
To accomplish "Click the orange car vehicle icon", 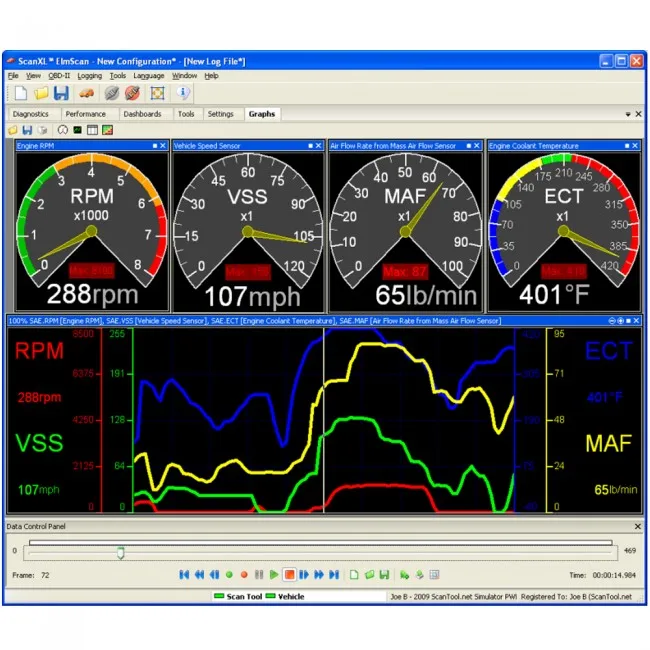I will [86, 93].
